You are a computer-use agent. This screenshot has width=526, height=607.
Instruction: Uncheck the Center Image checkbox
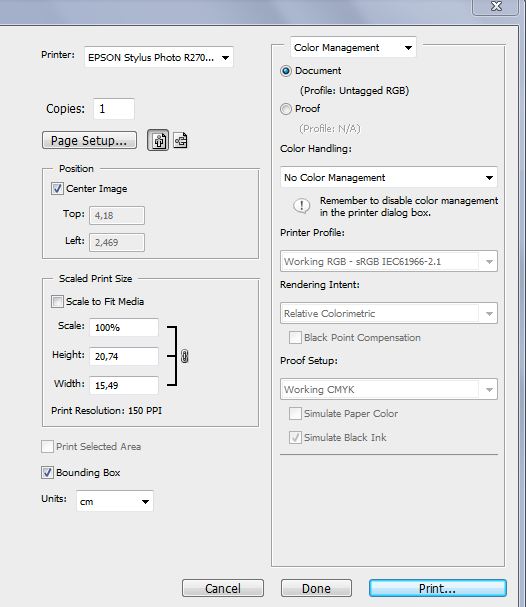(57, 189)
